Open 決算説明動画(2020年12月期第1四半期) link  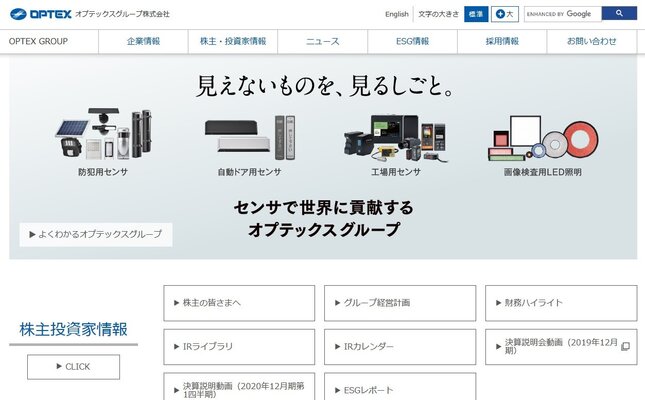pos(239,387)
